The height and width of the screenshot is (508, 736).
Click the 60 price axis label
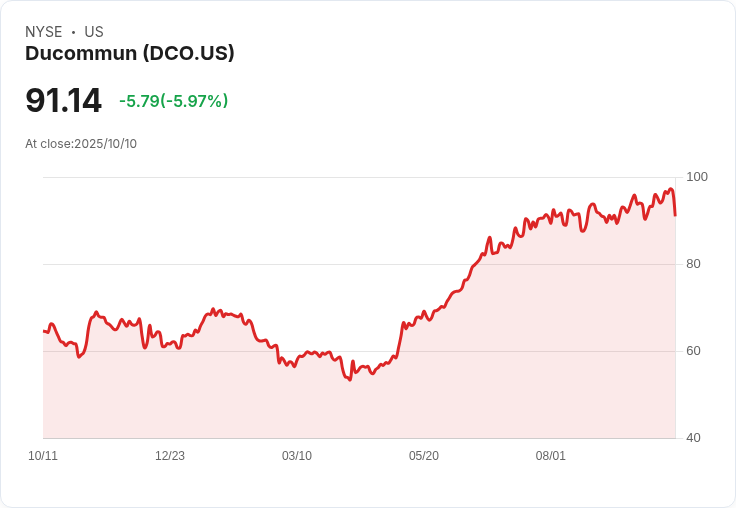click(693, 351)
